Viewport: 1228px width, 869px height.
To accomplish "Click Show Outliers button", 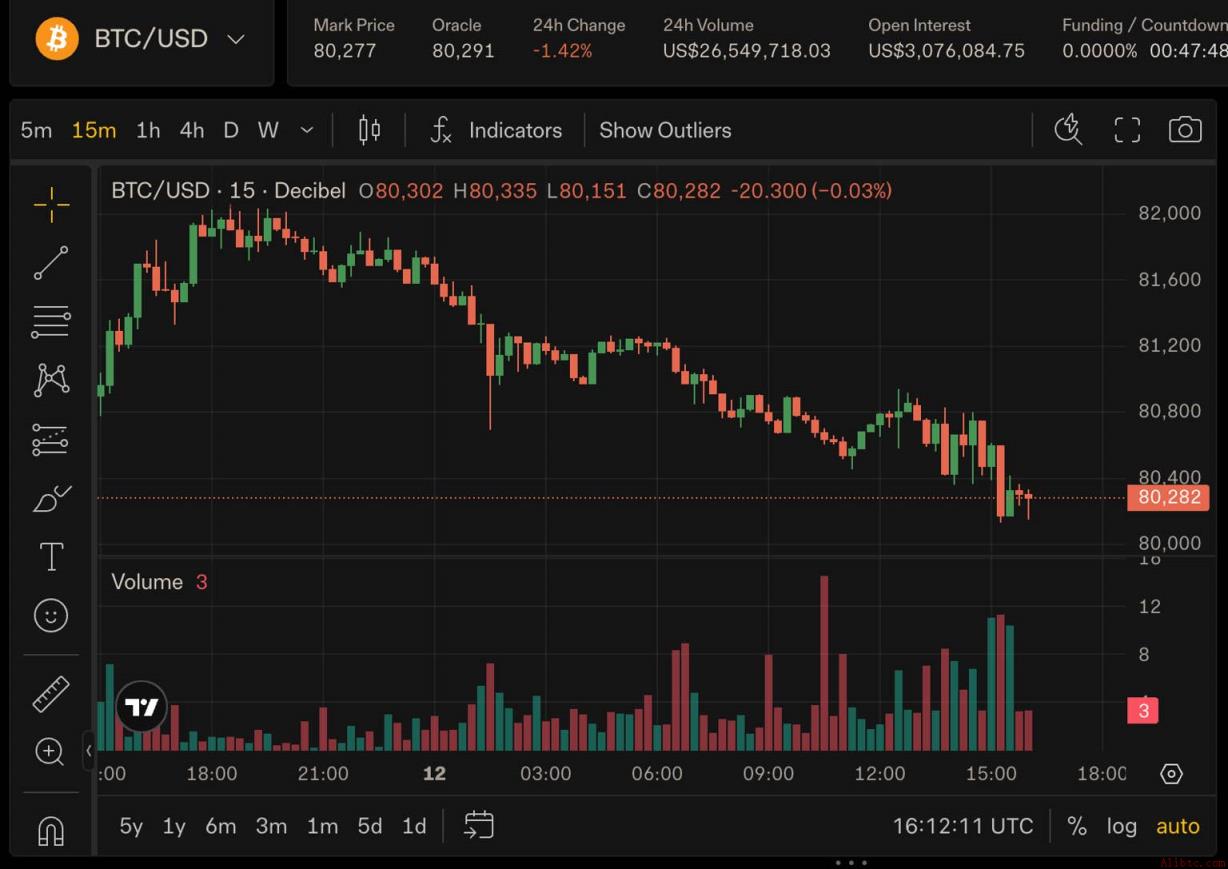I will click(665, 130).
